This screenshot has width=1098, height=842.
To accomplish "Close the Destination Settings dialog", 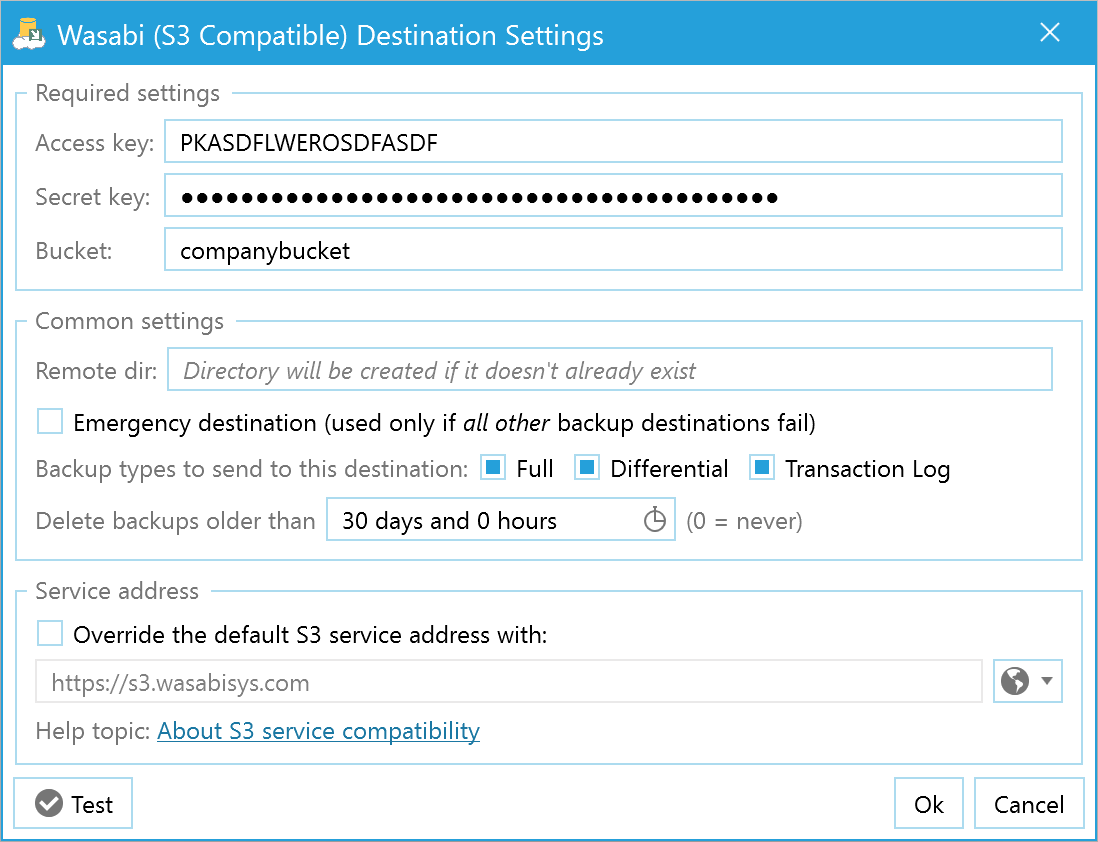I will [x=1050, y=32].
